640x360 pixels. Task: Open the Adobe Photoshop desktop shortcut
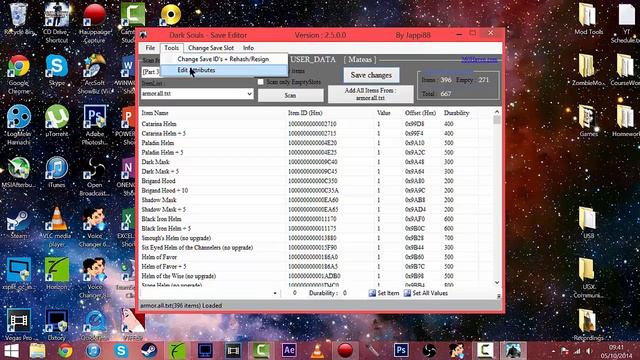click(x=95, y=124)
